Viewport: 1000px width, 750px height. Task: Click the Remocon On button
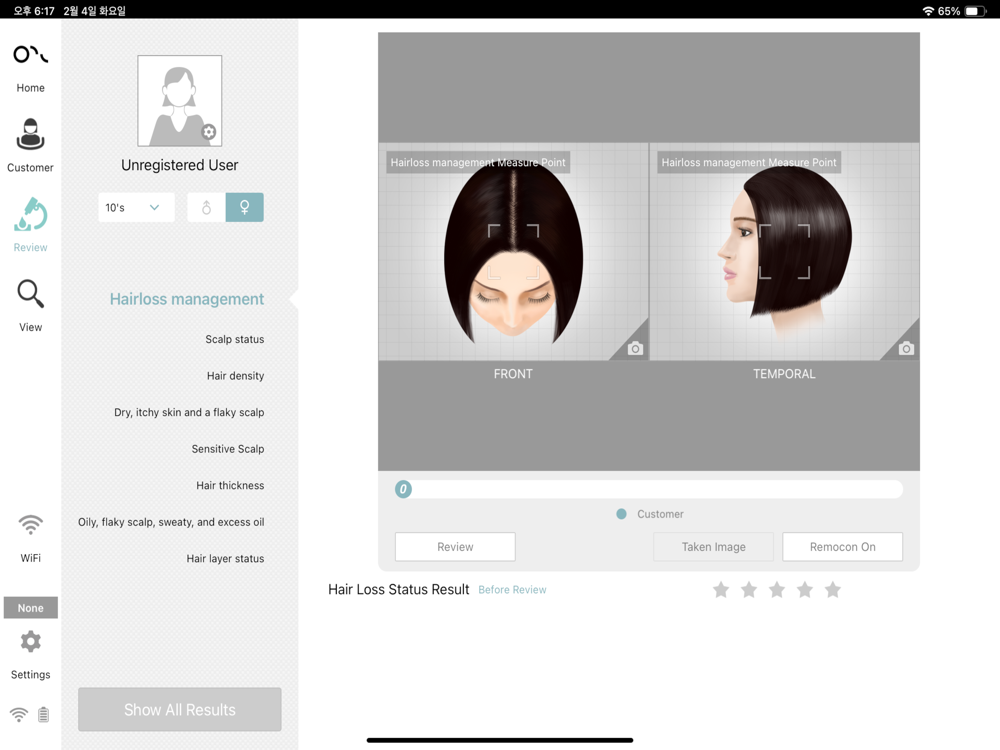point(842,547)
